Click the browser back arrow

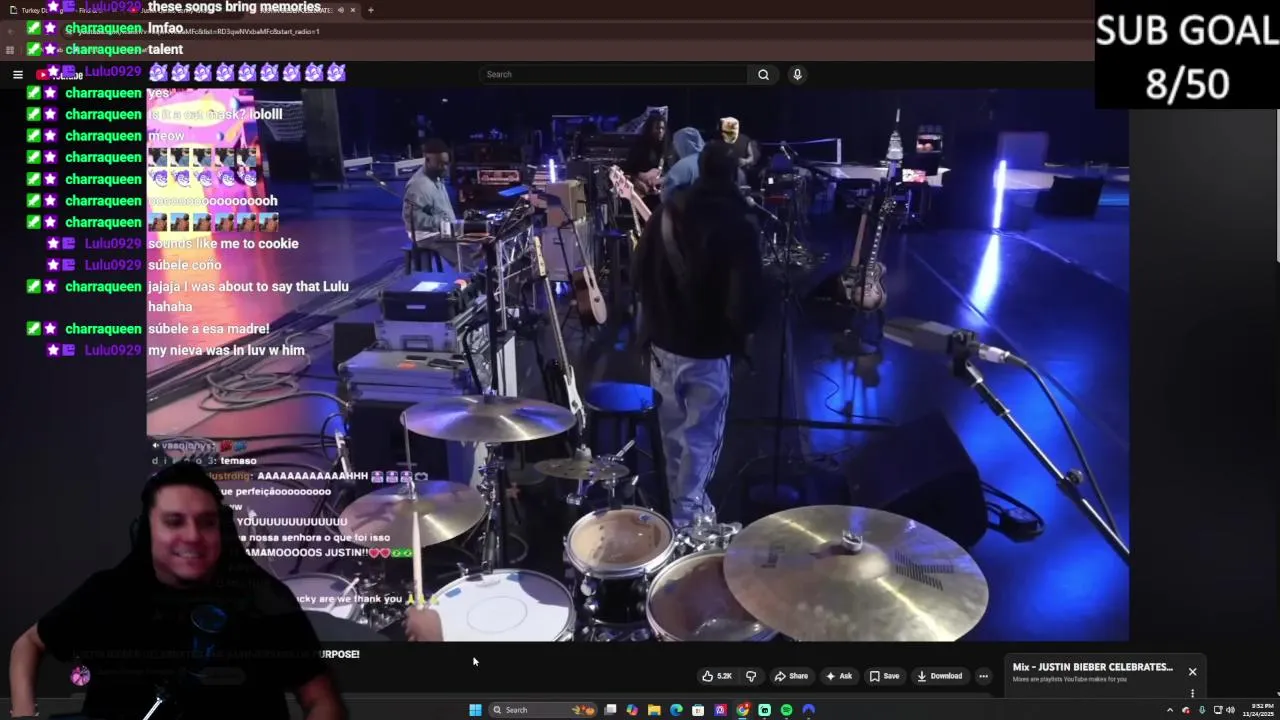pyautogui.click(x=9, y=31)
